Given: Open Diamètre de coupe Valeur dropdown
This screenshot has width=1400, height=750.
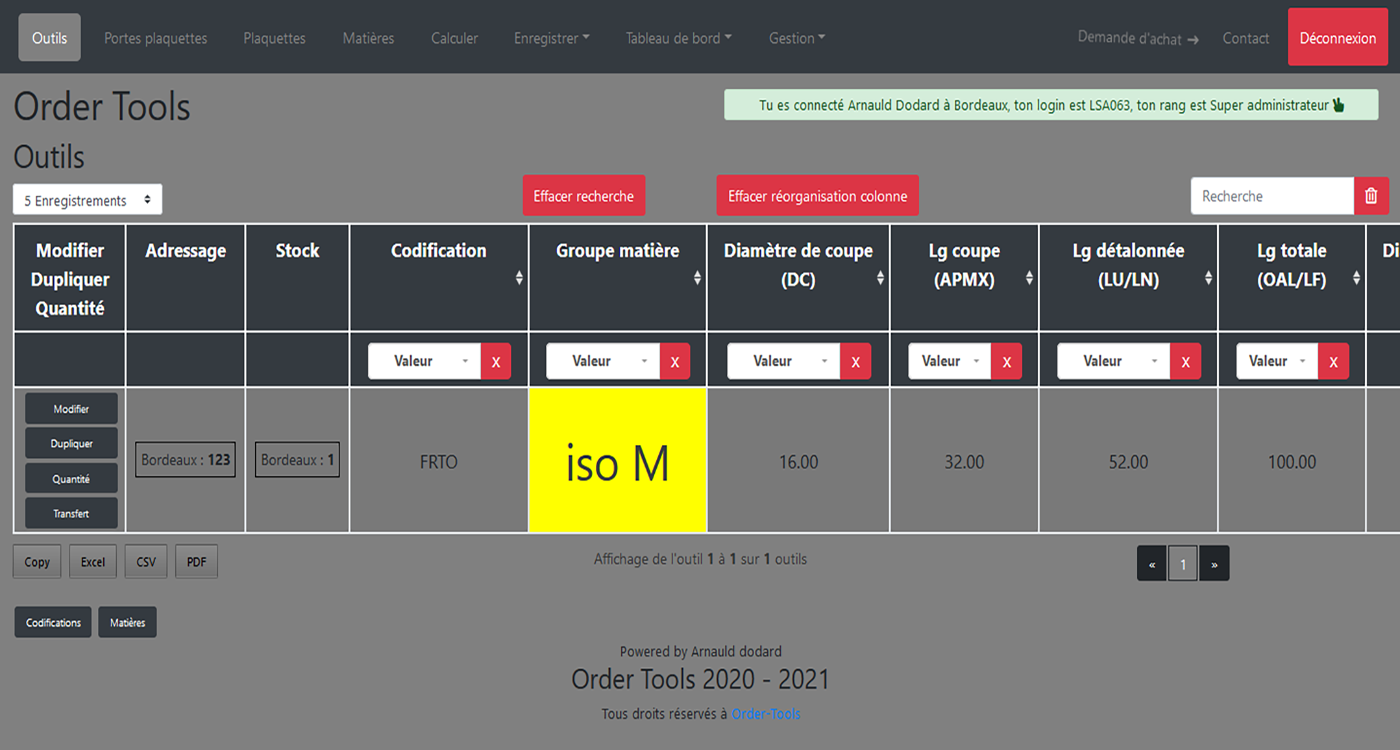Looking at the screenshot, I should point(783,361).
